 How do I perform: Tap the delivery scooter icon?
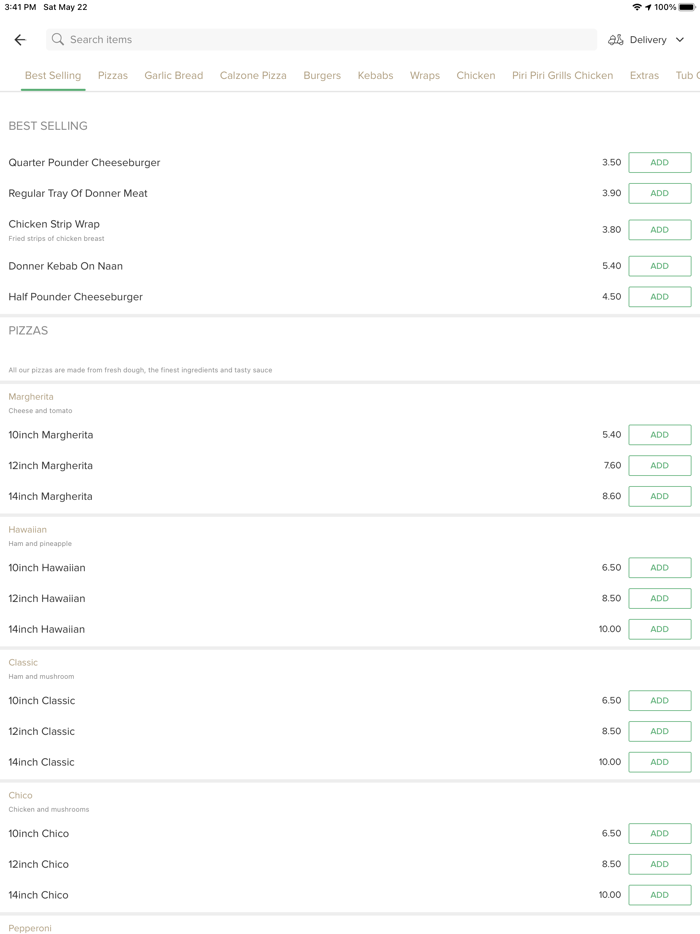click(x=616, y=40)
